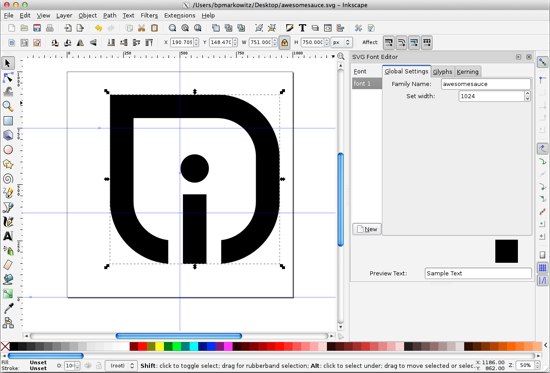Open the (root) layer dropdown
Viewport: 550px width, 373px height.
tap(121, 366)
